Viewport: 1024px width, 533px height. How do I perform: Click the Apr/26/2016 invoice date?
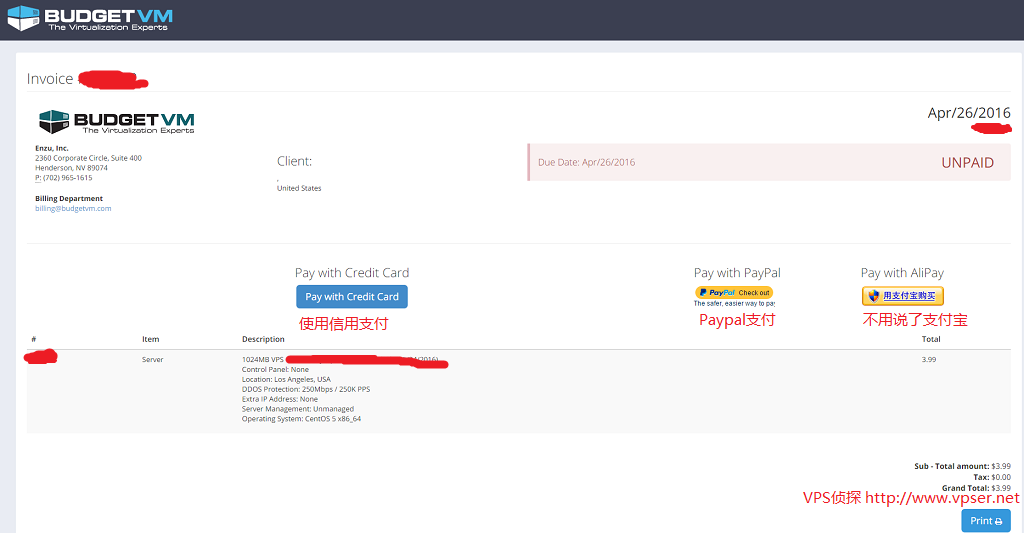coord(969,113)
